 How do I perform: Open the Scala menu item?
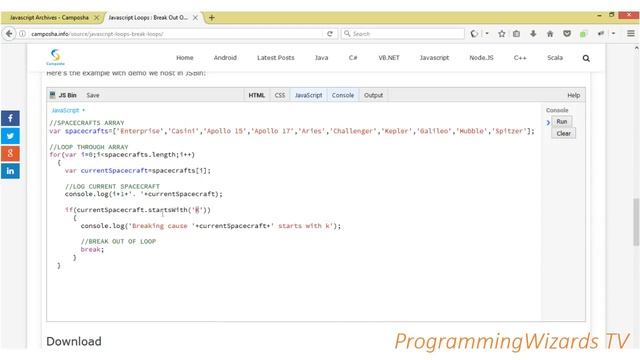pyautogui.click(x=555, y=58)
